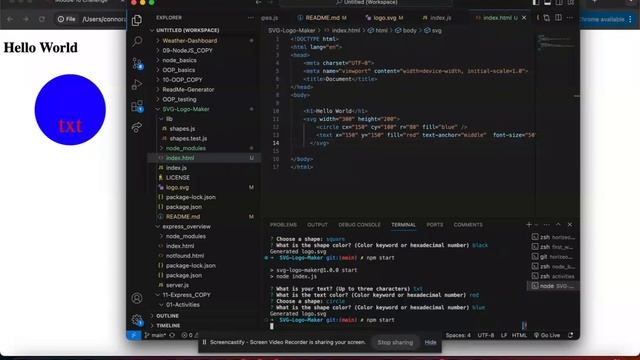Viewport: 640px width, 360px height.
Task: Collapse the UNTITLED (WORKSPACE) section
Action: [187, 30]
